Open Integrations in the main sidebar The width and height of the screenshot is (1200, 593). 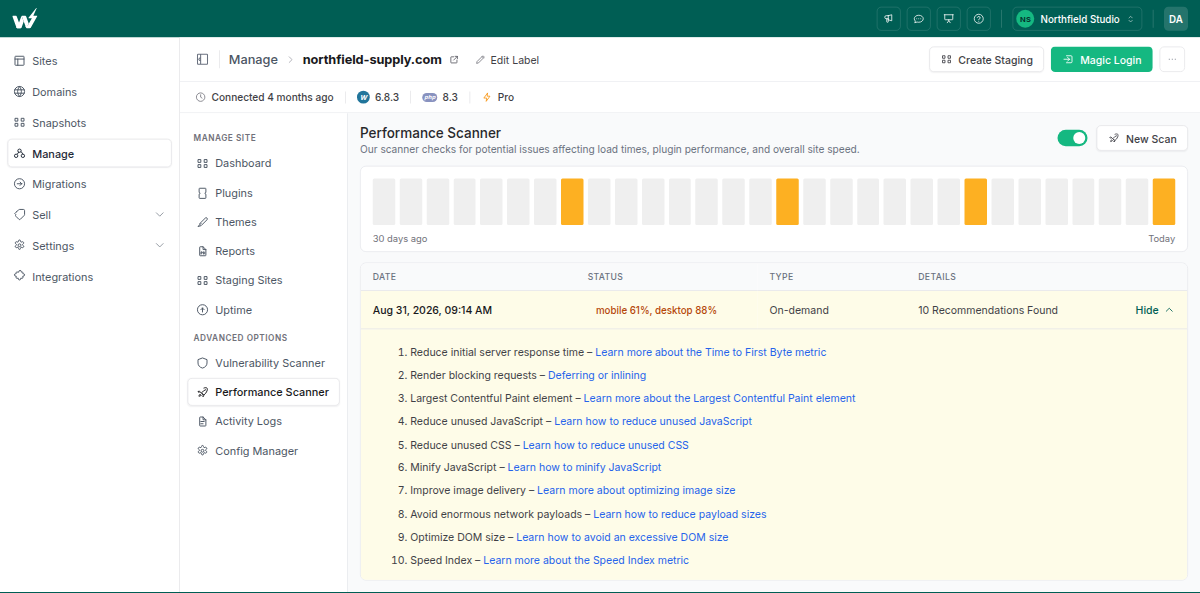point(89,277)
